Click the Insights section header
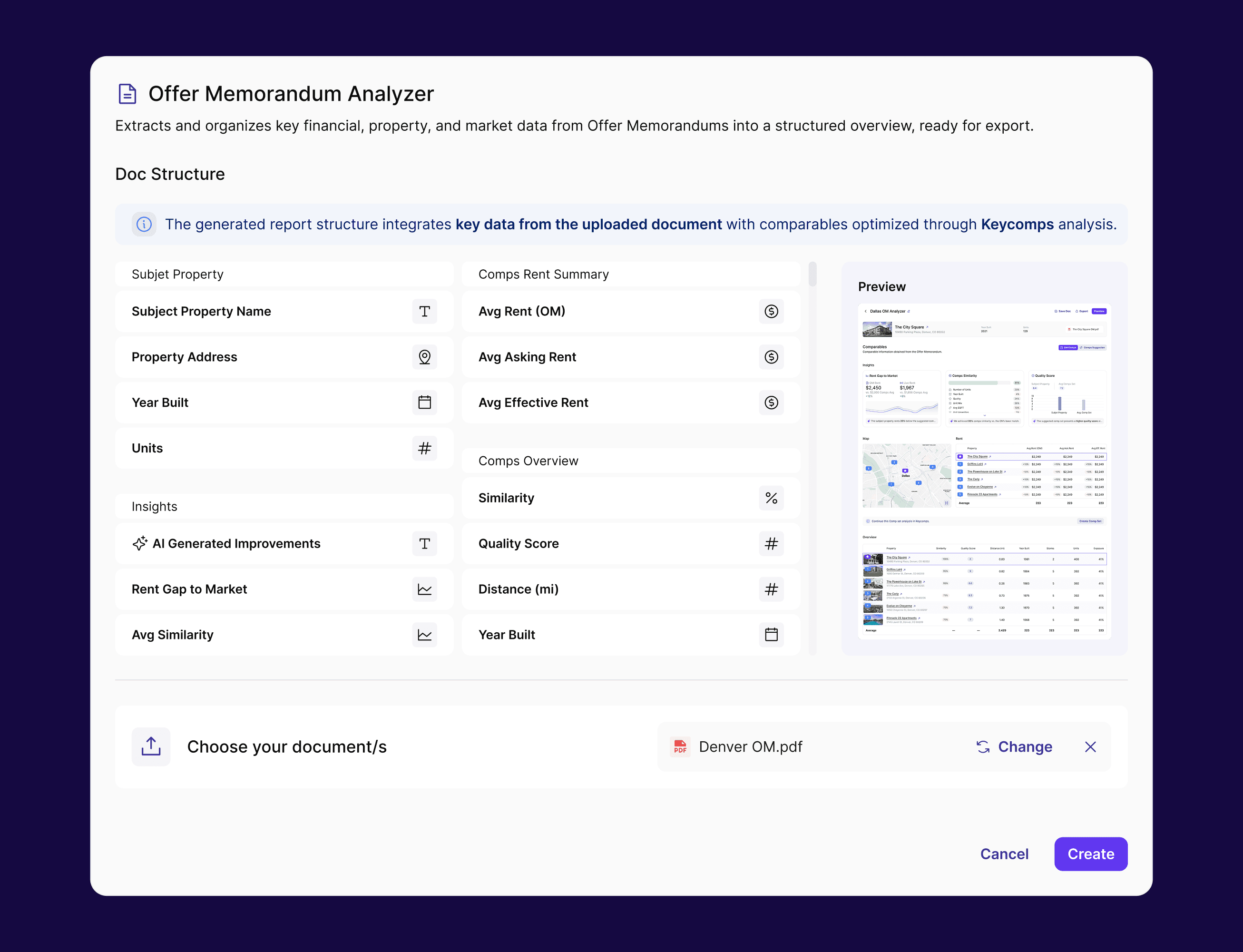Screen dimensions: 1243x952 (x=284, y=507)
